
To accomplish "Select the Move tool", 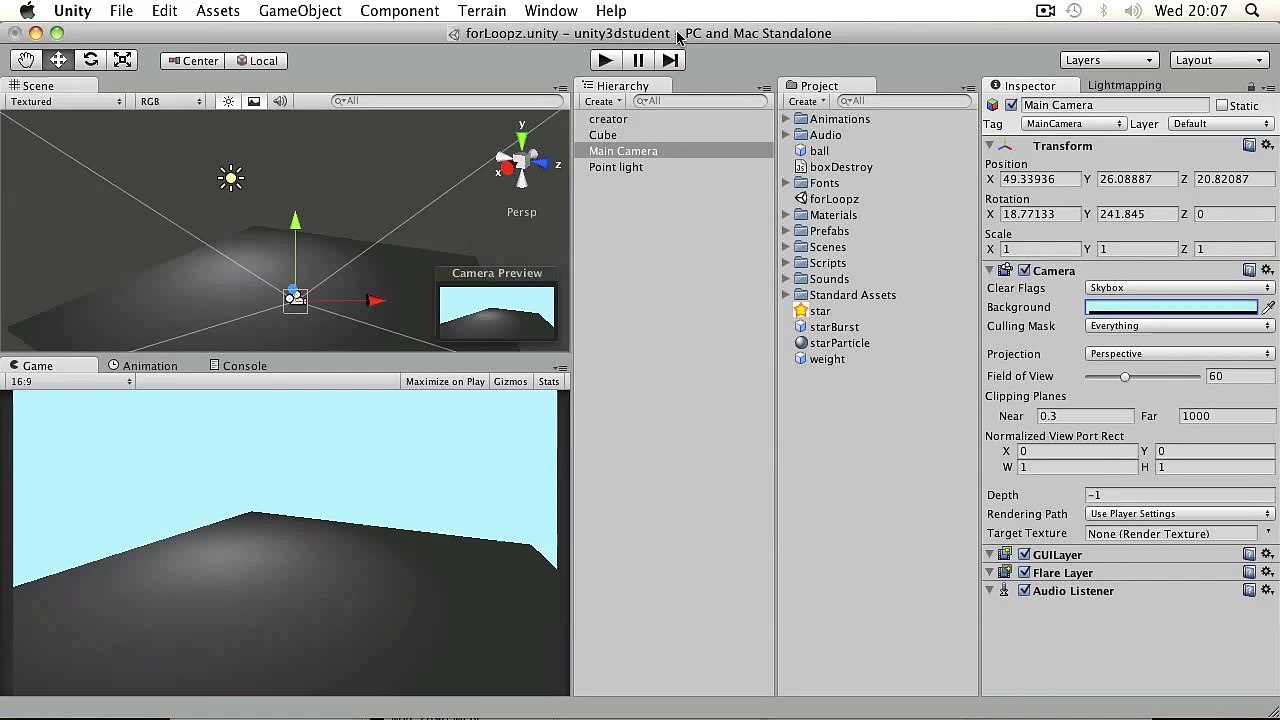I will (58, 60).
